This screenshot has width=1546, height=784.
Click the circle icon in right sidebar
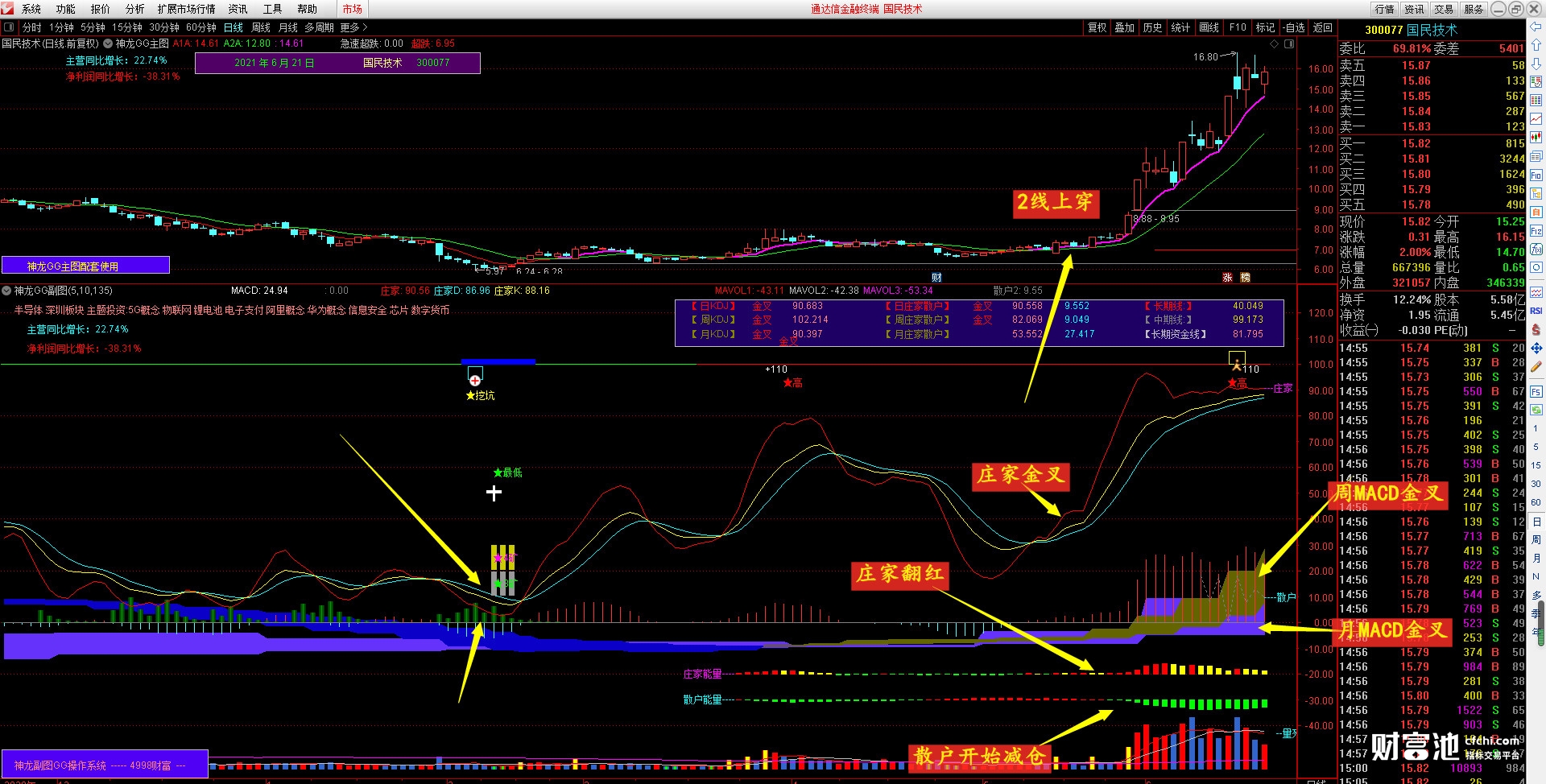click(1536, 267)
